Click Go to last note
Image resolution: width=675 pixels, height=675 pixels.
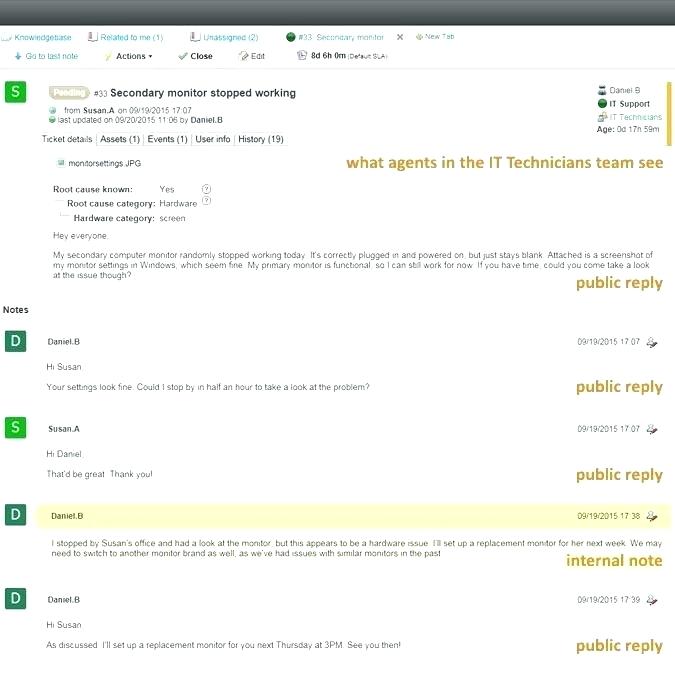click(51, 56)
